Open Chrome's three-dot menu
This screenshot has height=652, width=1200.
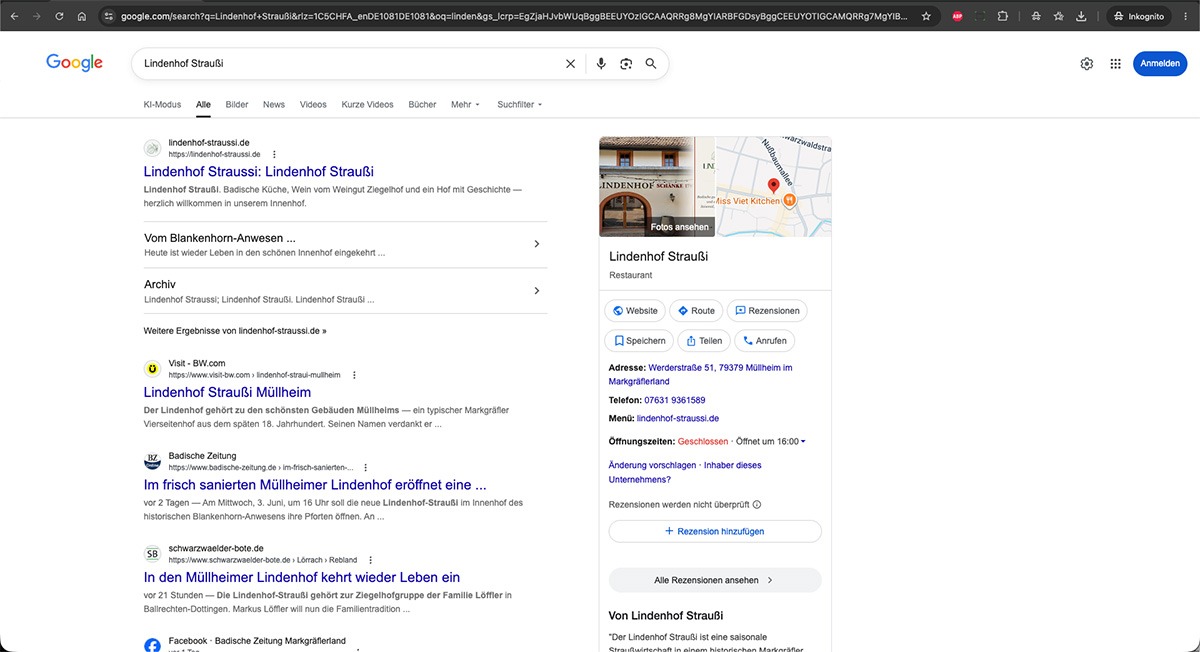pos(1186,17)
